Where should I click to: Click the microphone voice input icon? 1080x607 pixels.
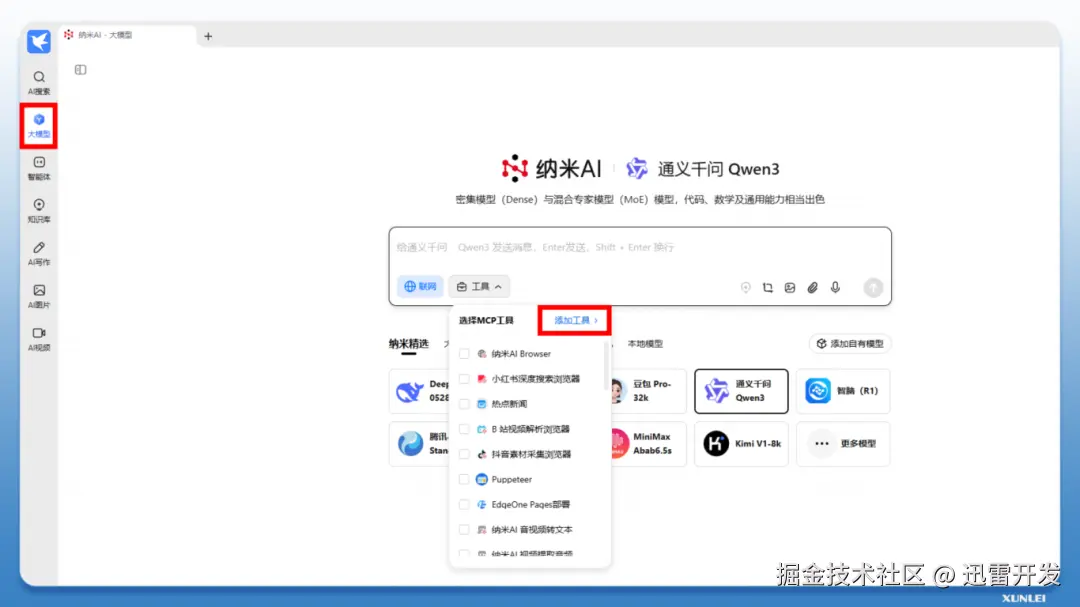835,287
